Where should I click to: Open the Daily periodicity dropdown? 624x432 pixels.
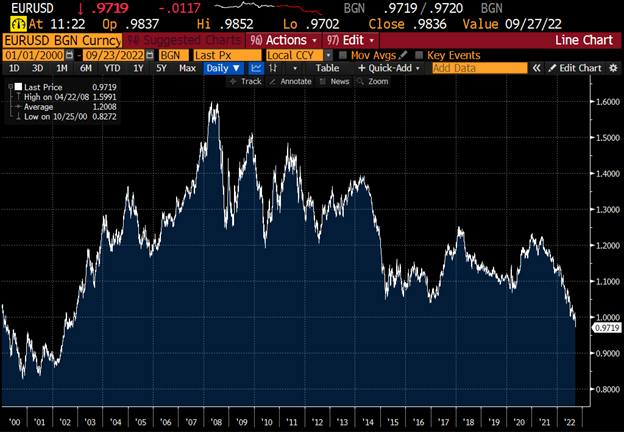[222, 68]
